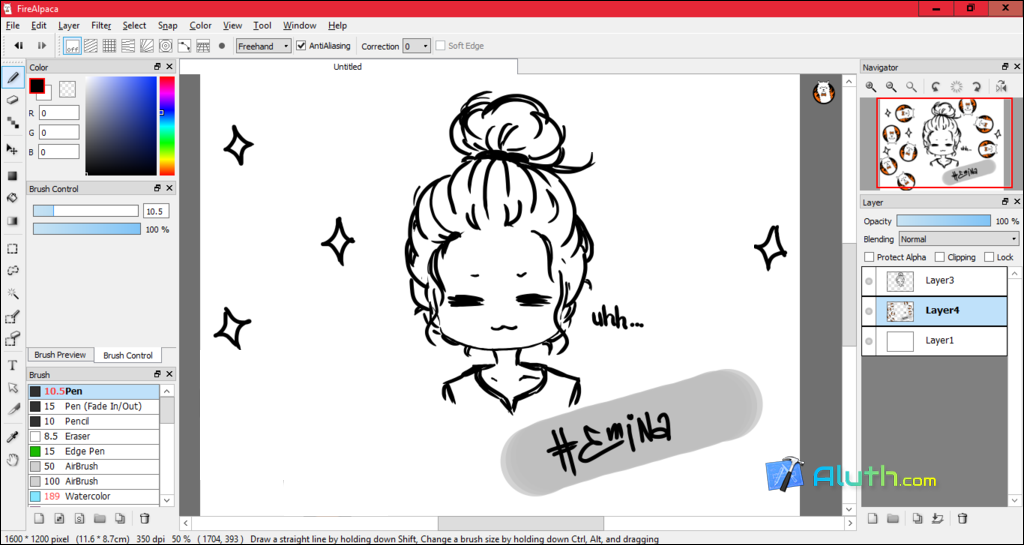Select the Magic Wand tool
Viewport: 1024px width, 545px height.
[12, 294]
